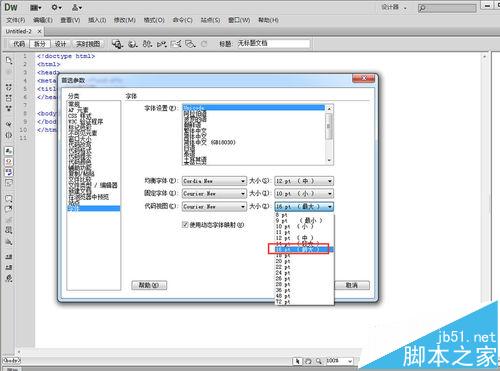Toggle the Highlight Invalid Code icon

pyautogui.click(x=9, y=162)
